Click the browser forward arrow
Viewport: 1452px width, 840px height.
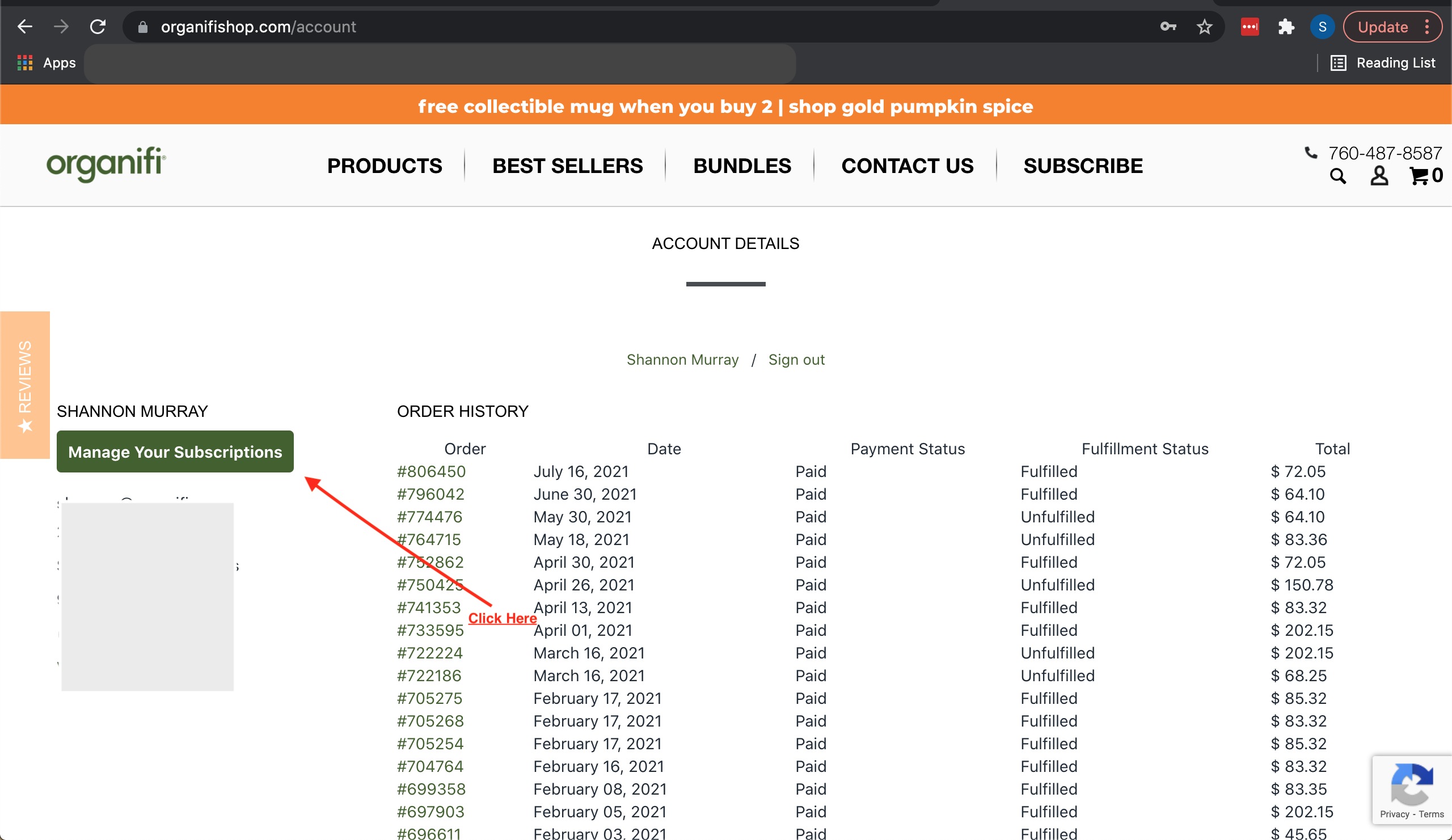pyautogui.click(x=61, y=27)
